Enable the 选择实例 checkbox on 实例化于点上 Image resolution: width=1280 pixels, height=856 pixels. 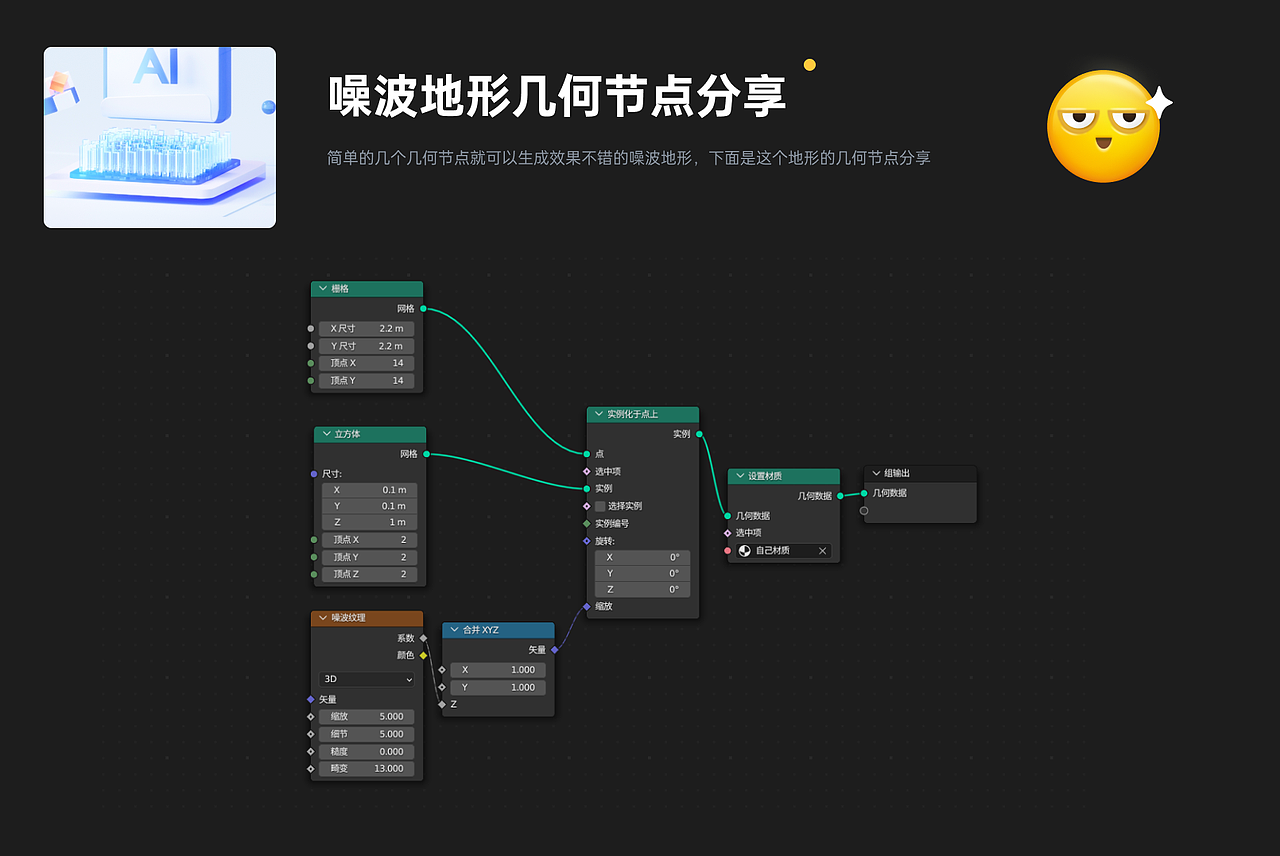point(601,506)
